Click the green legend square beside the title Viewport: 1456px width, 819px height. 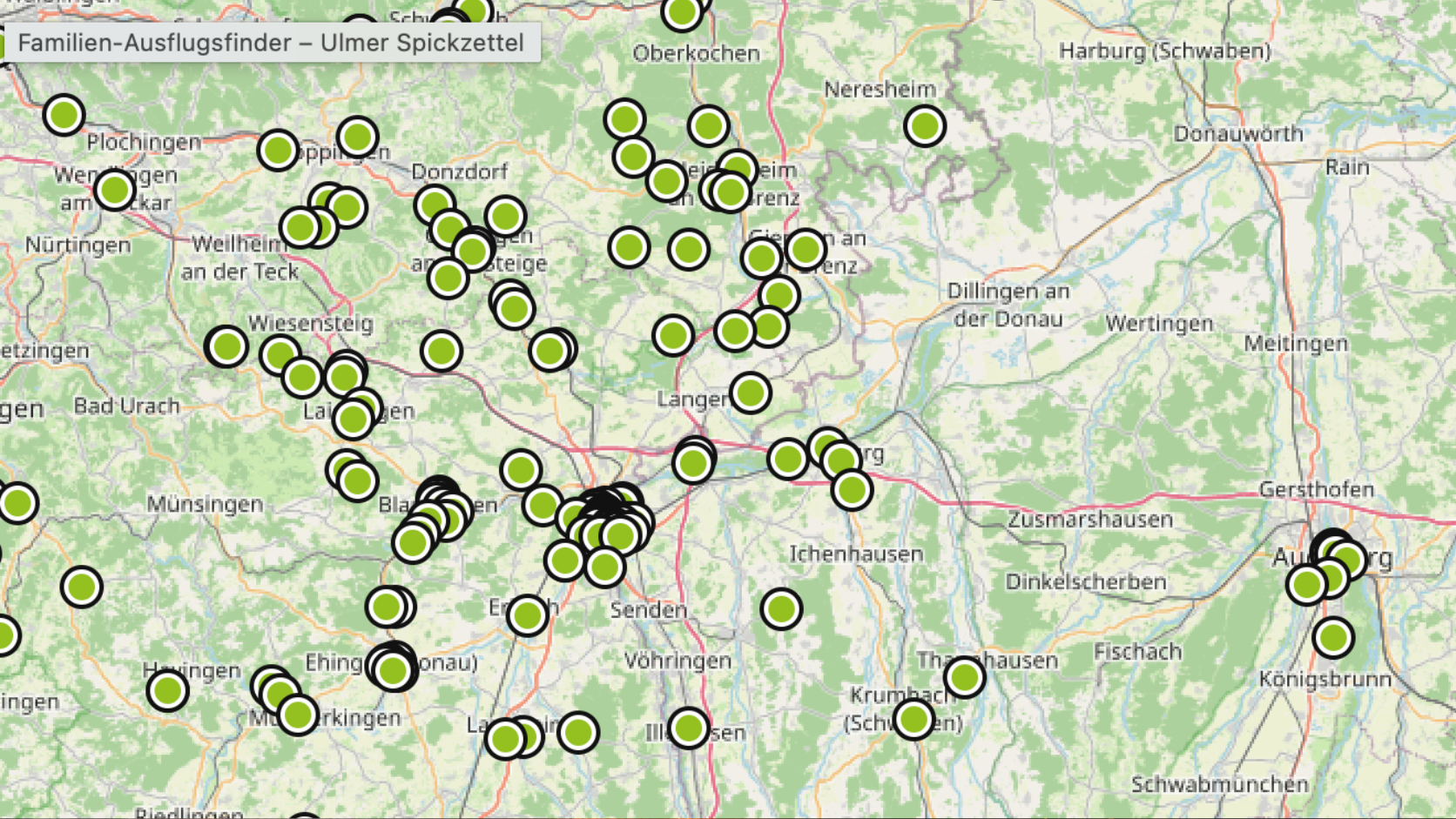click(3, 44)
